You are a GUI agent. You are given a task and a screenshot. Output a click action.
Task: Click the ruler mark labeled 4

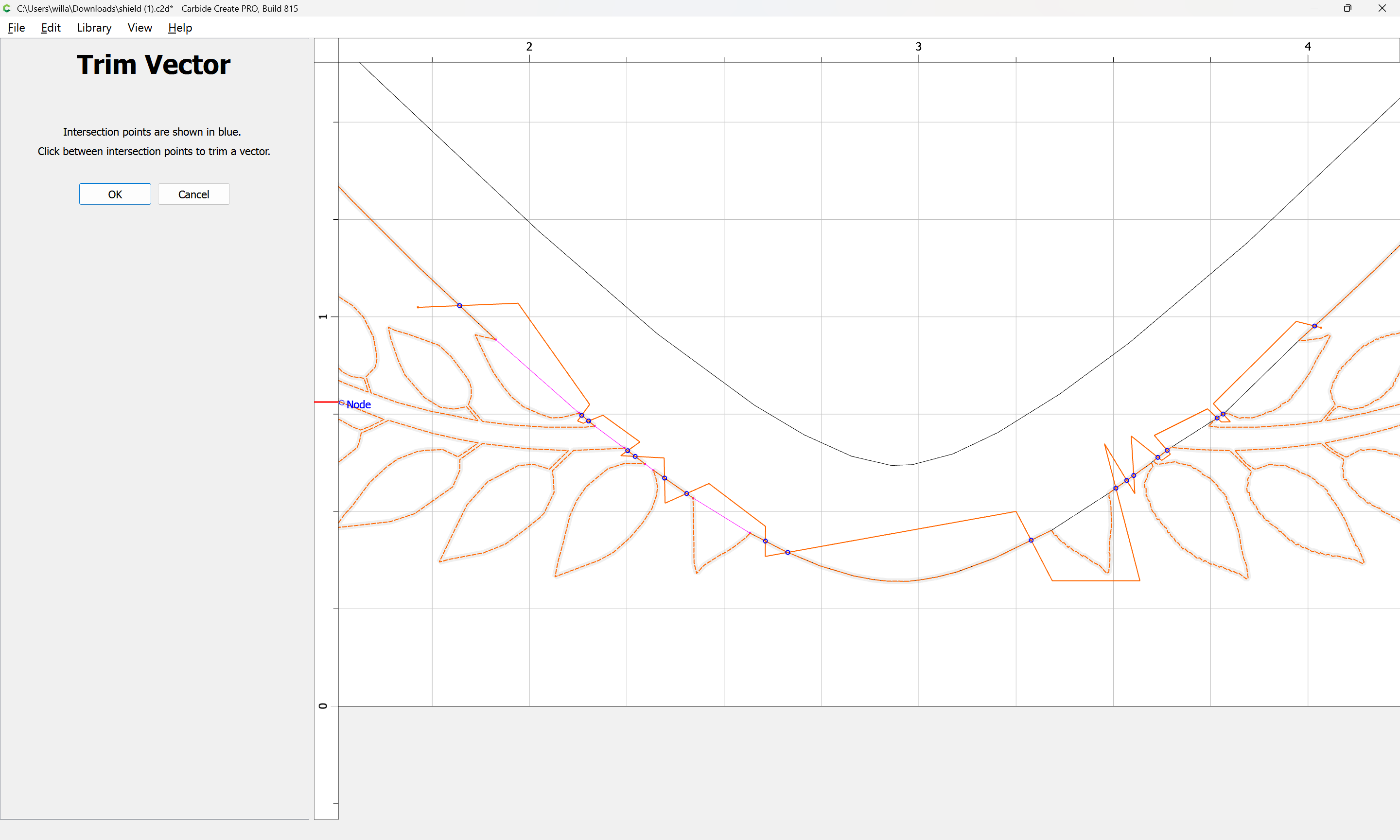coord(1308,46)
